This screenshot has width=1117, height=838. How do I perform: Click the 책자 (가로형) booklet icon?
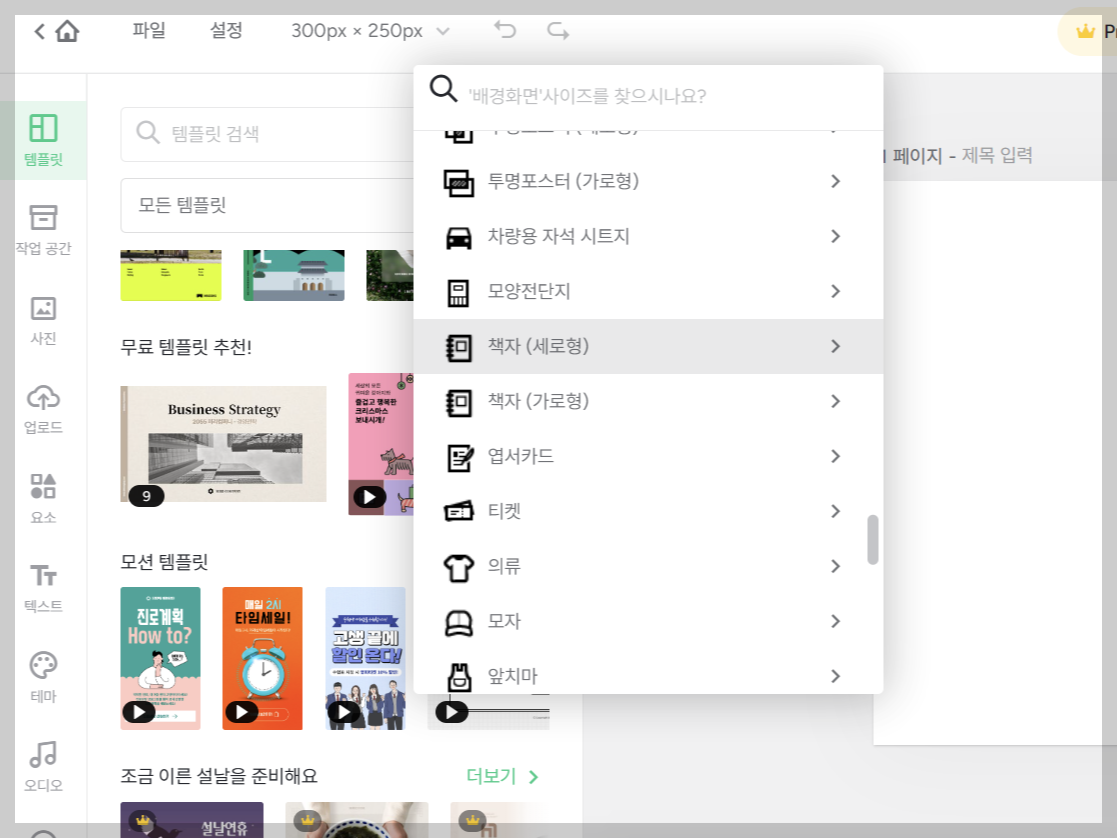click(x=459, y=402)
